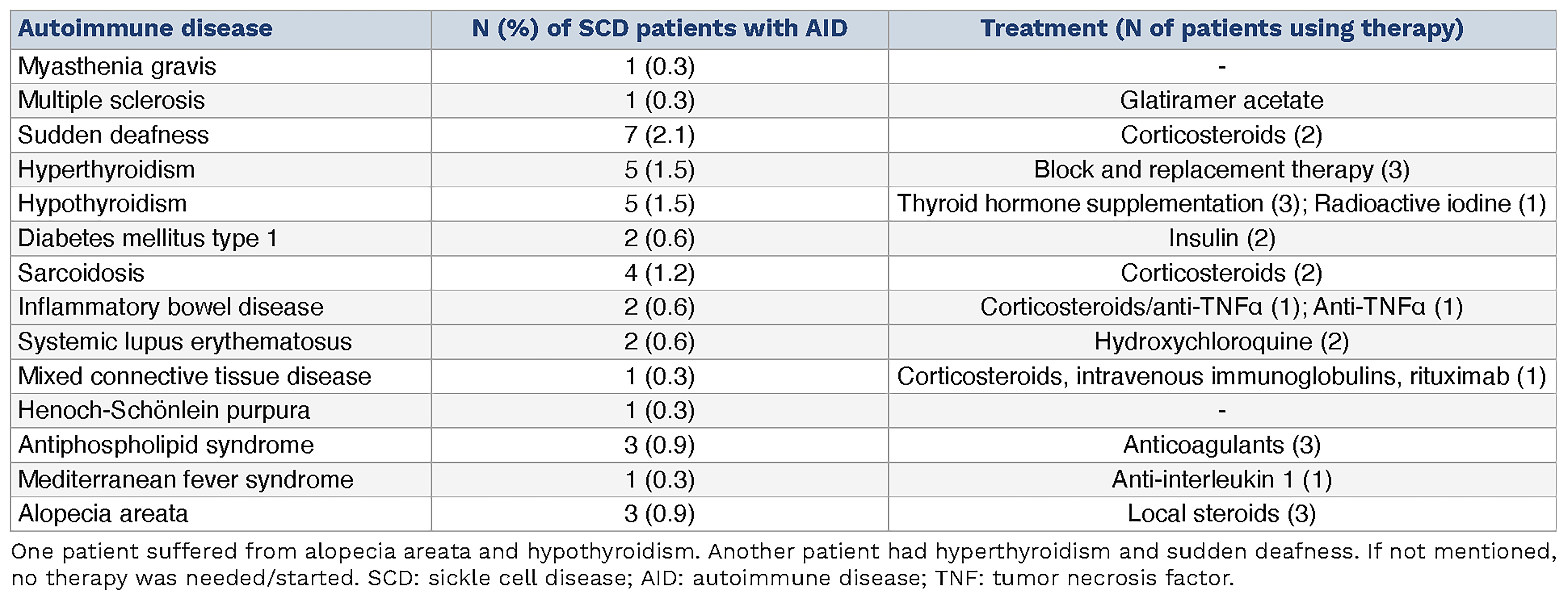Select the 'Sudden deafness' row label
This screenshot has height=603, width=1568.
pos(113,135)
